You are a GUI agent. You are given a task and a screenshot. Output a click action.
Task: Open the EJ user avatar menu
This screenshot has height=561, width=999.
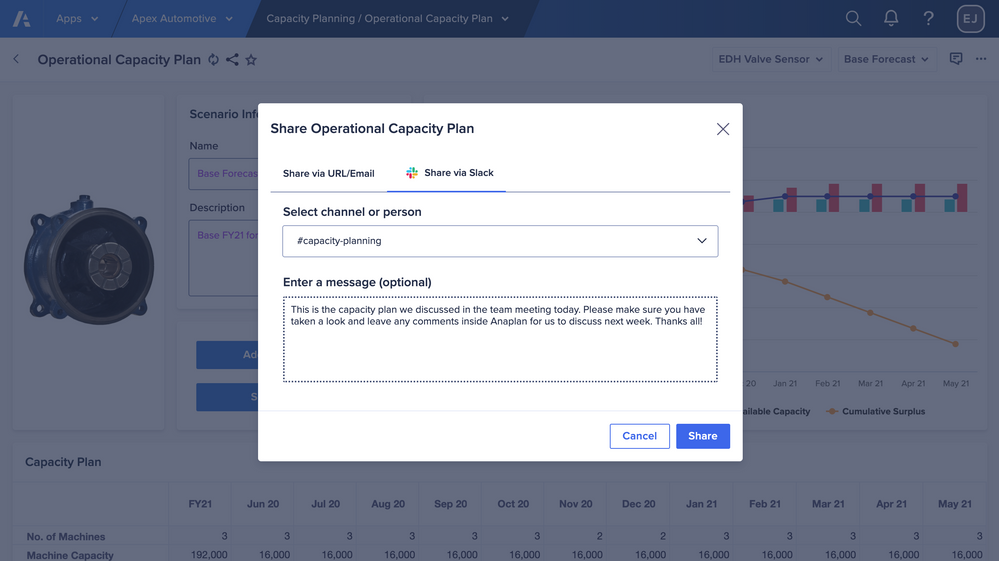click(970, 19)
